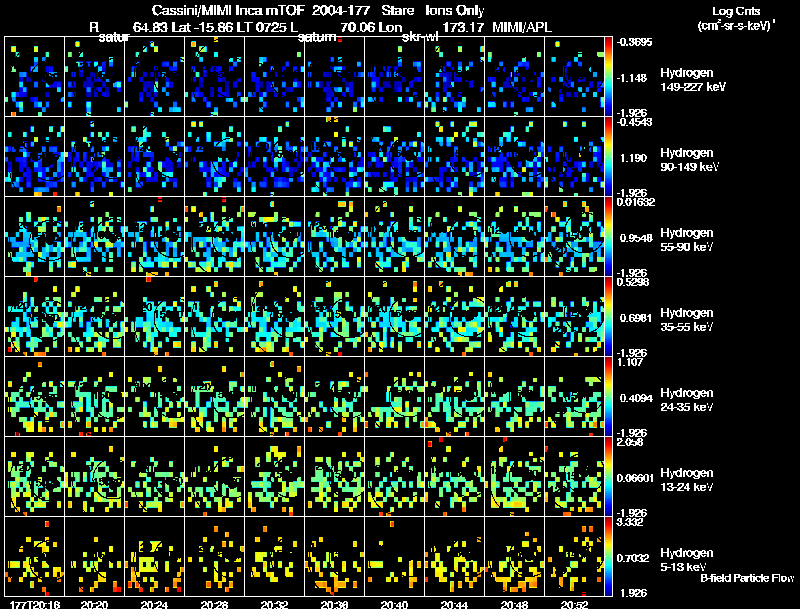Viewport: 800px width, 609px height.
Task: Click the 'Log Cnts' legend heading
Action: coord(736,11)
